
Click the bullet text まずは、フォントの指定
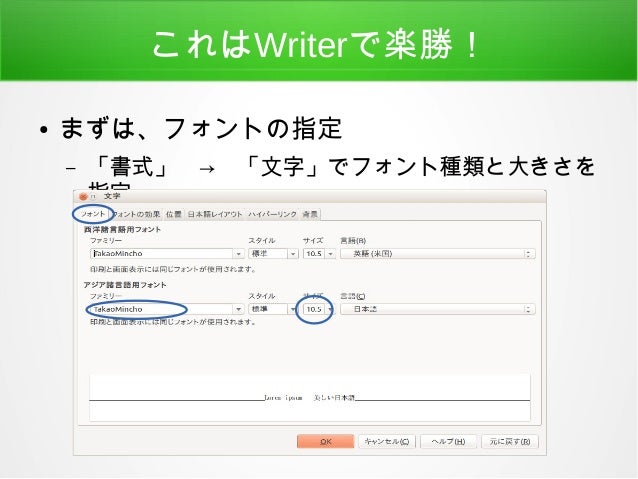(x=201, y=128)
